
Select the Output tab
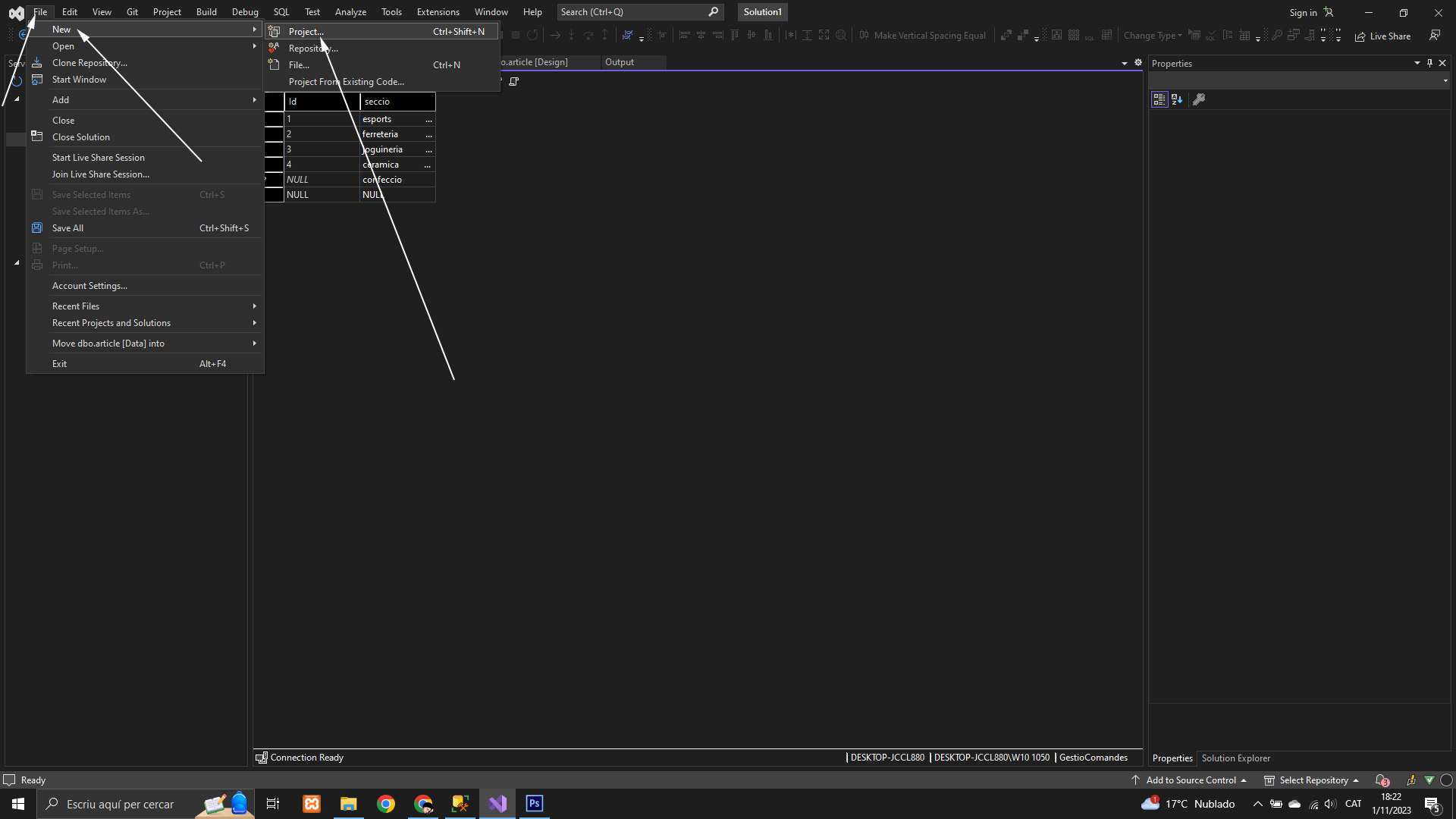tap(619, 62)
